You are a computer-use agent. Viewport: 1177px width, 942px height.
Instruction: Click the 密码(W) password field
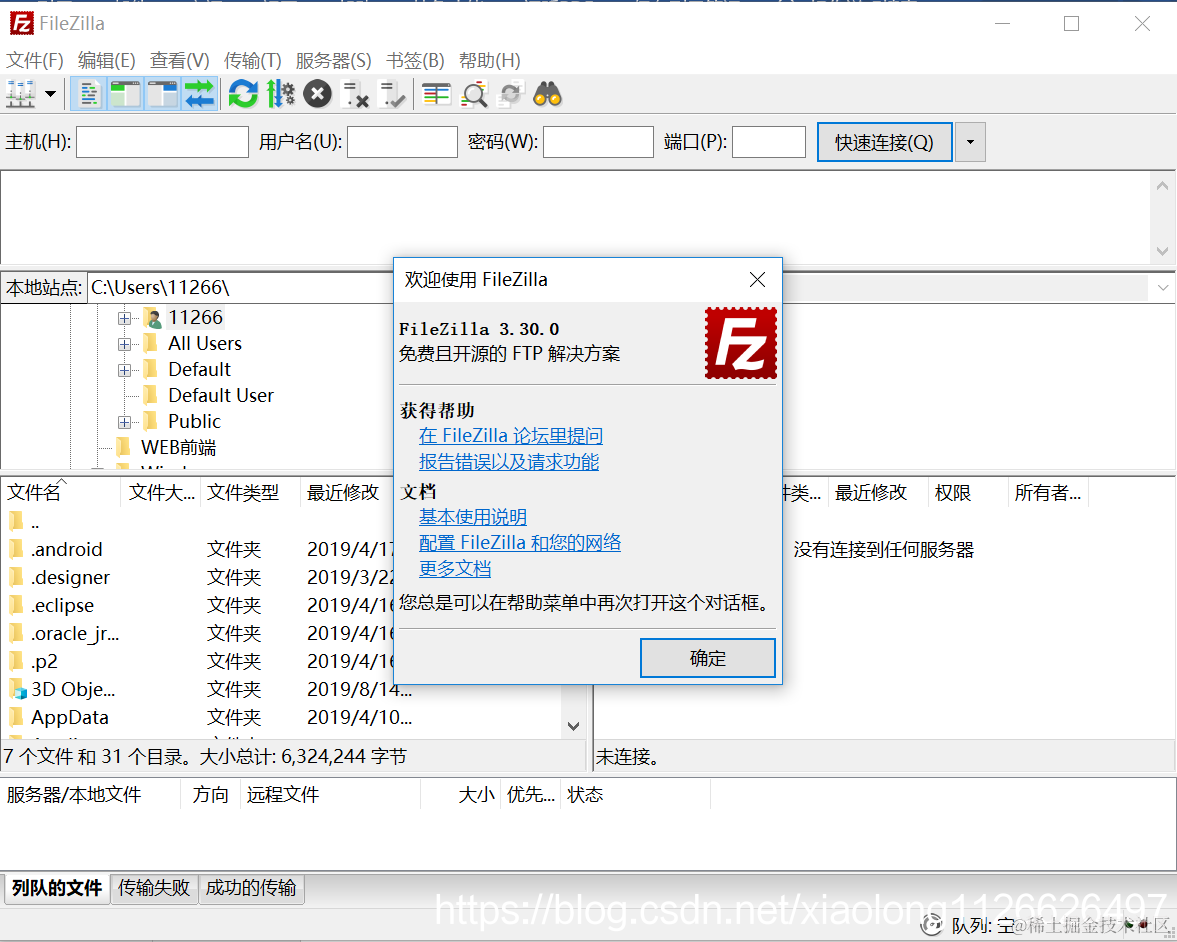pos(598,142)
